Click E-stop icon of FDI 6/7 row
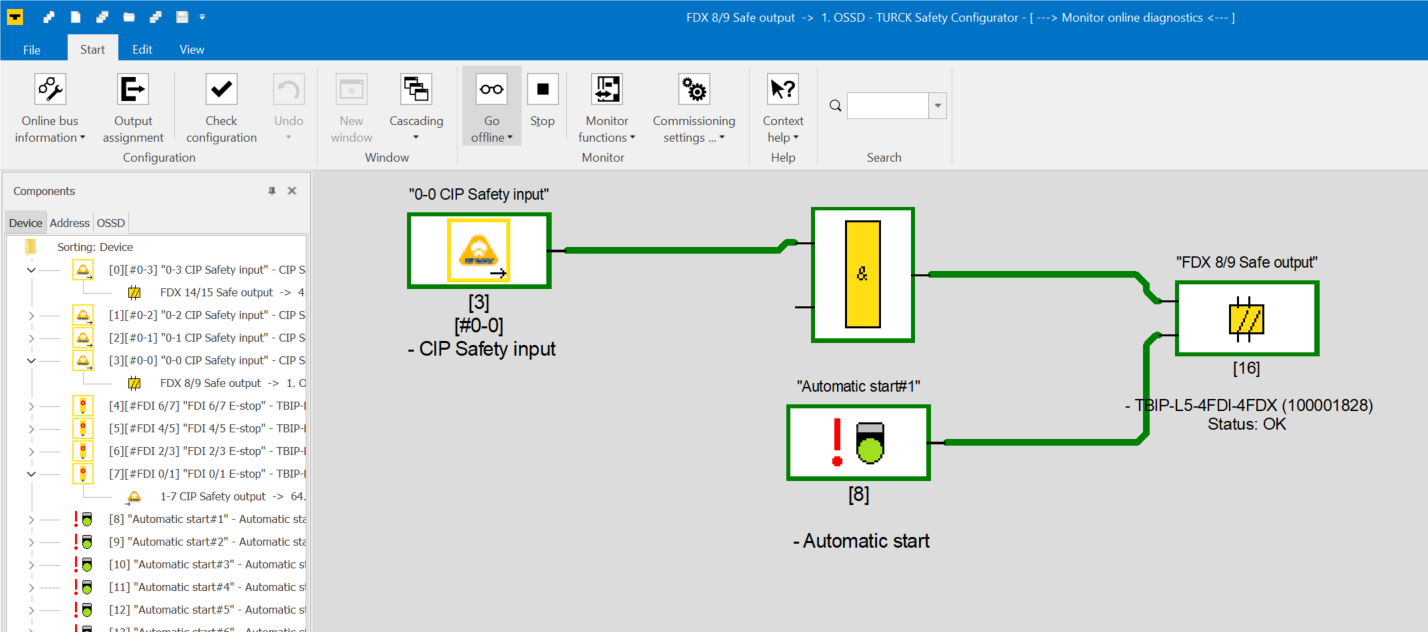The height and width of the screenshot is (632, 1428). point(83,406)
